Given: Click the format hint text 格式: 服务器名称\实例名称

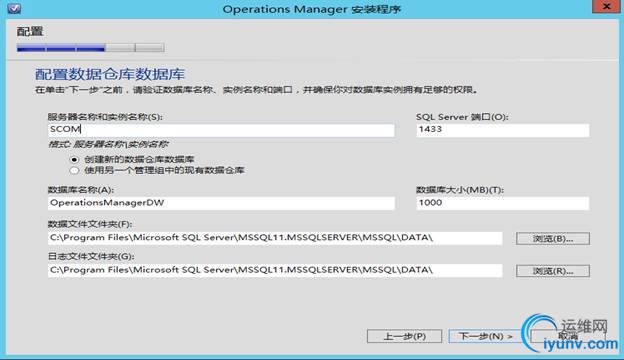Looking at the screenshot, I should coord(108,144).
